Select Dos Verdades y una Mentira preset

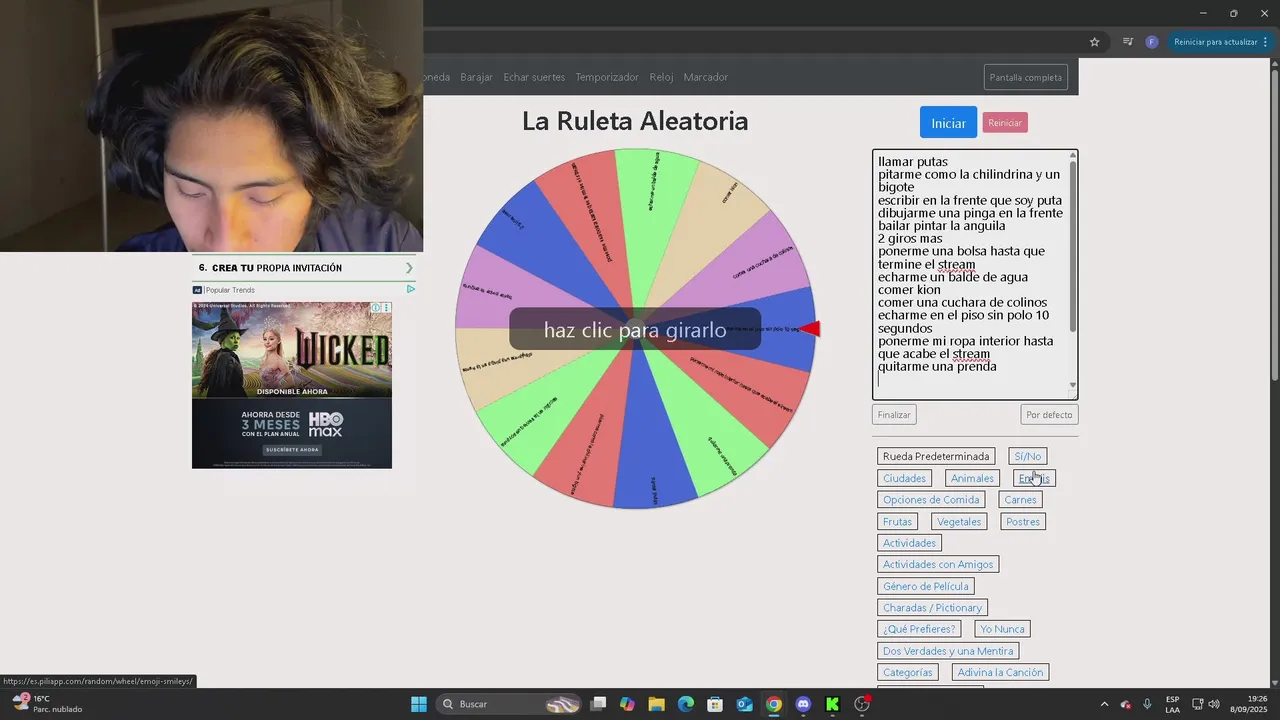(x=948, y=651)
